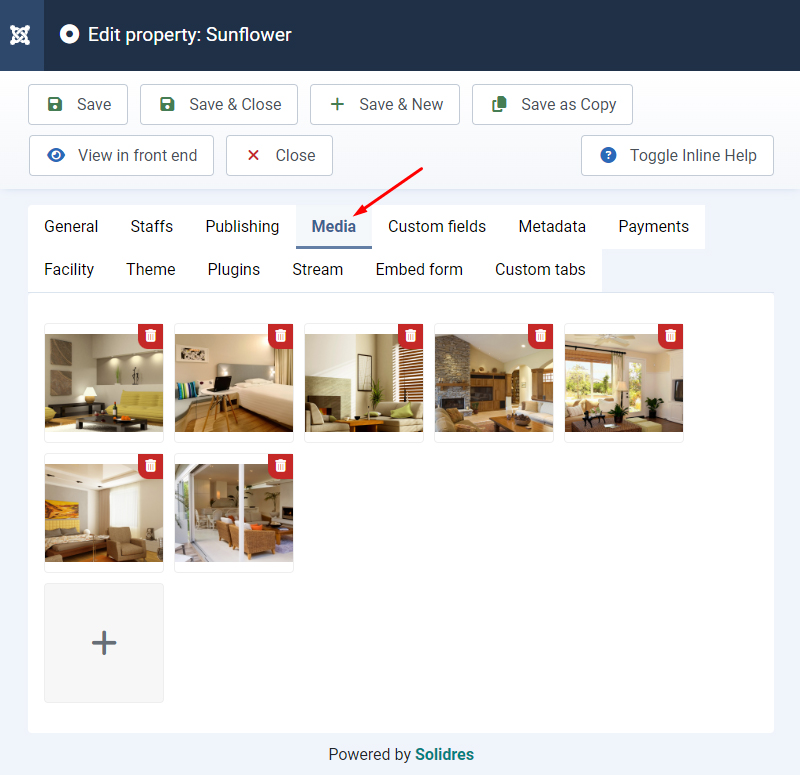The width and height of the screenshot is (800, 775).
Task: Remove the image with wooden blinds
Action: (x=411, y=336)
